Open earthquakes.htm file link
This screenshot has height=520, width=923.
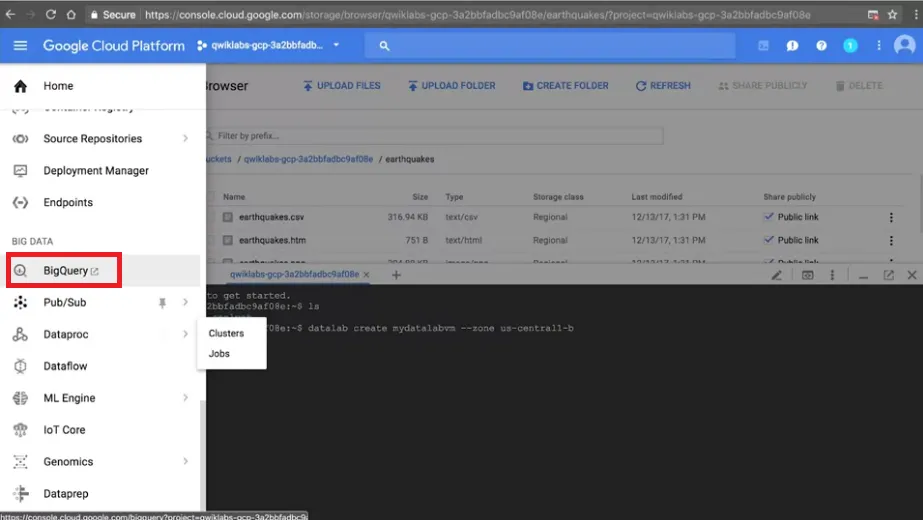(272, 240)
